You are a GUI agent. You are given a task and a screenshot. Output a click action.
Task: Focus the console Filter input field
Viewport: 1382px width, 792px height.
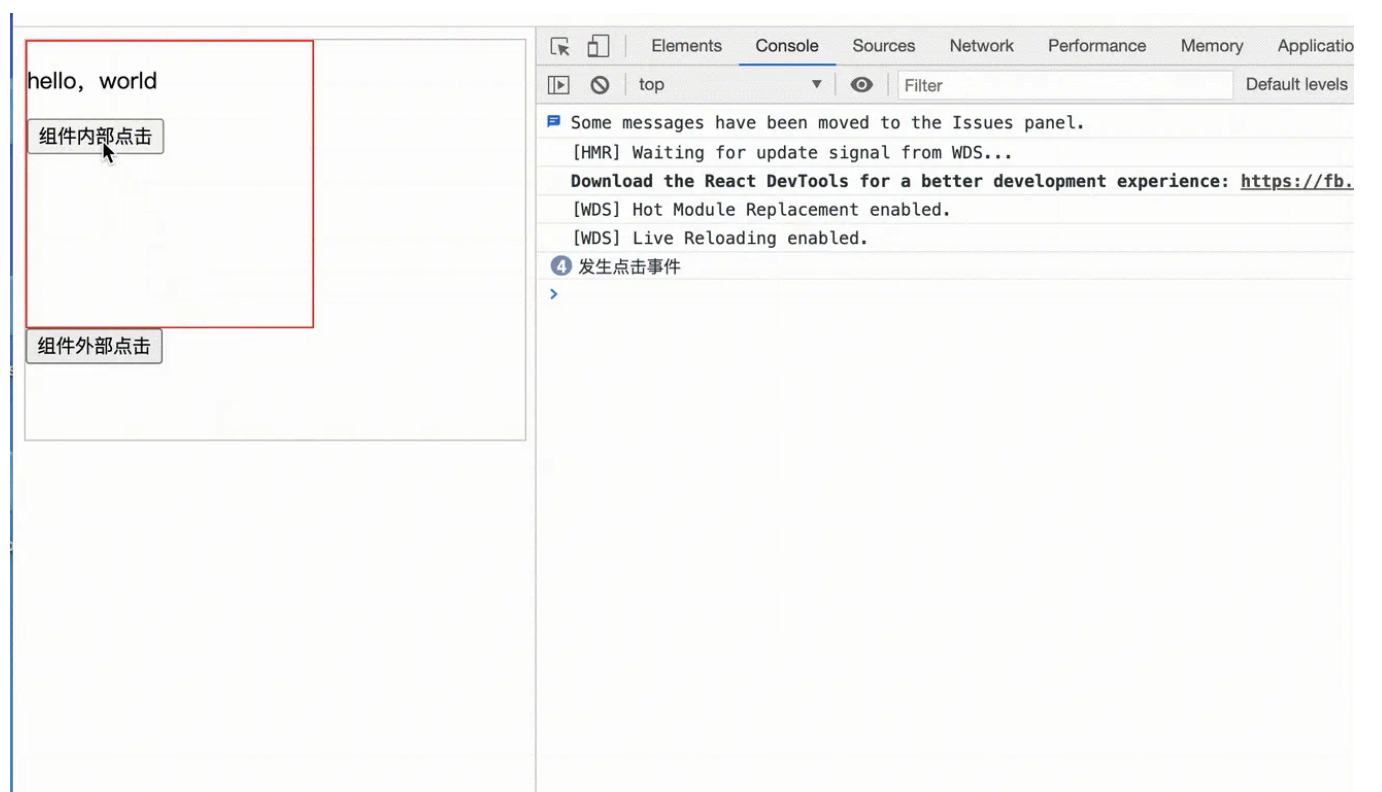tap(1065, 85)
